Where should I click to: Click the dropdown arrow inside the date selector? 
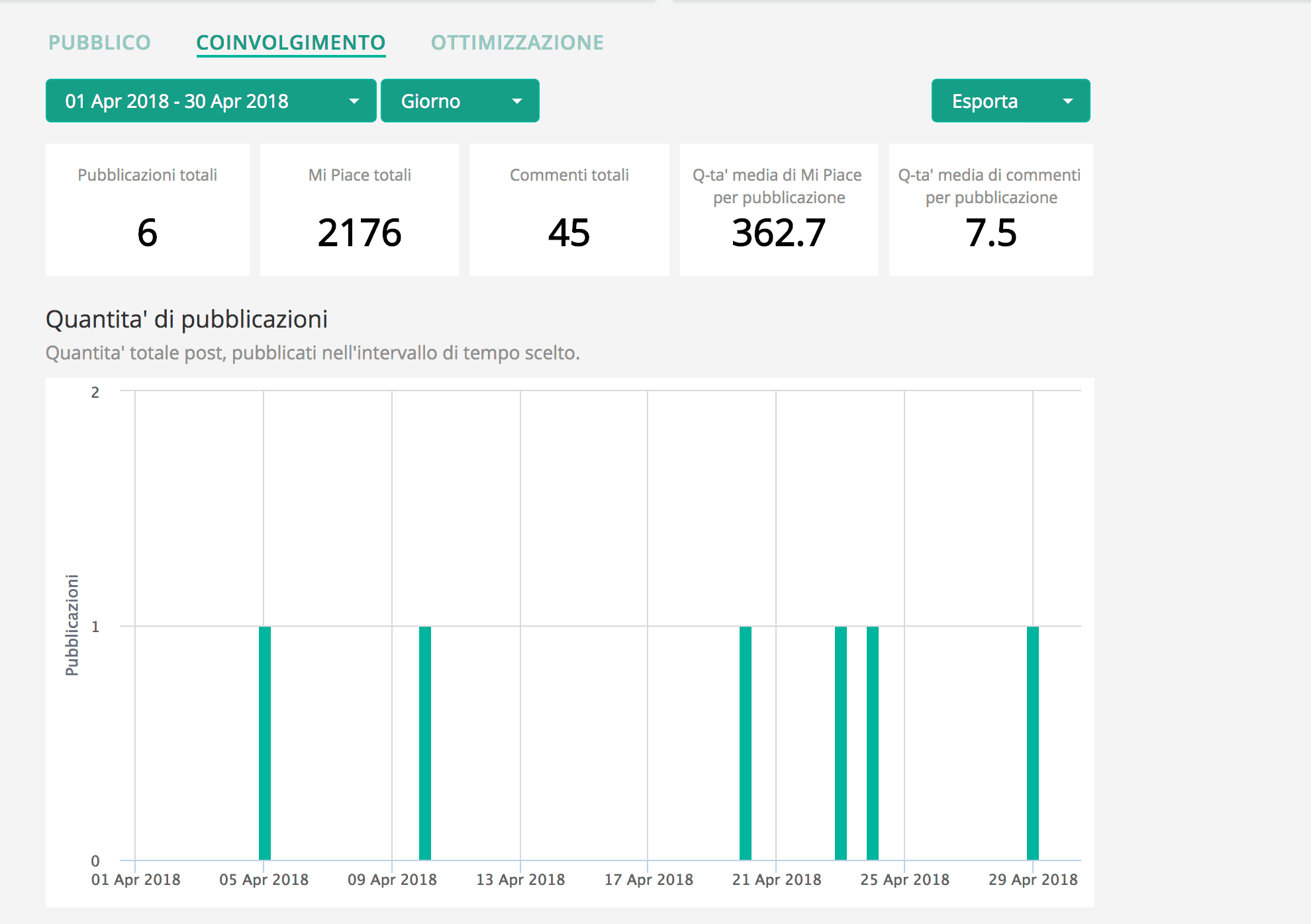(x=355, y=101)
